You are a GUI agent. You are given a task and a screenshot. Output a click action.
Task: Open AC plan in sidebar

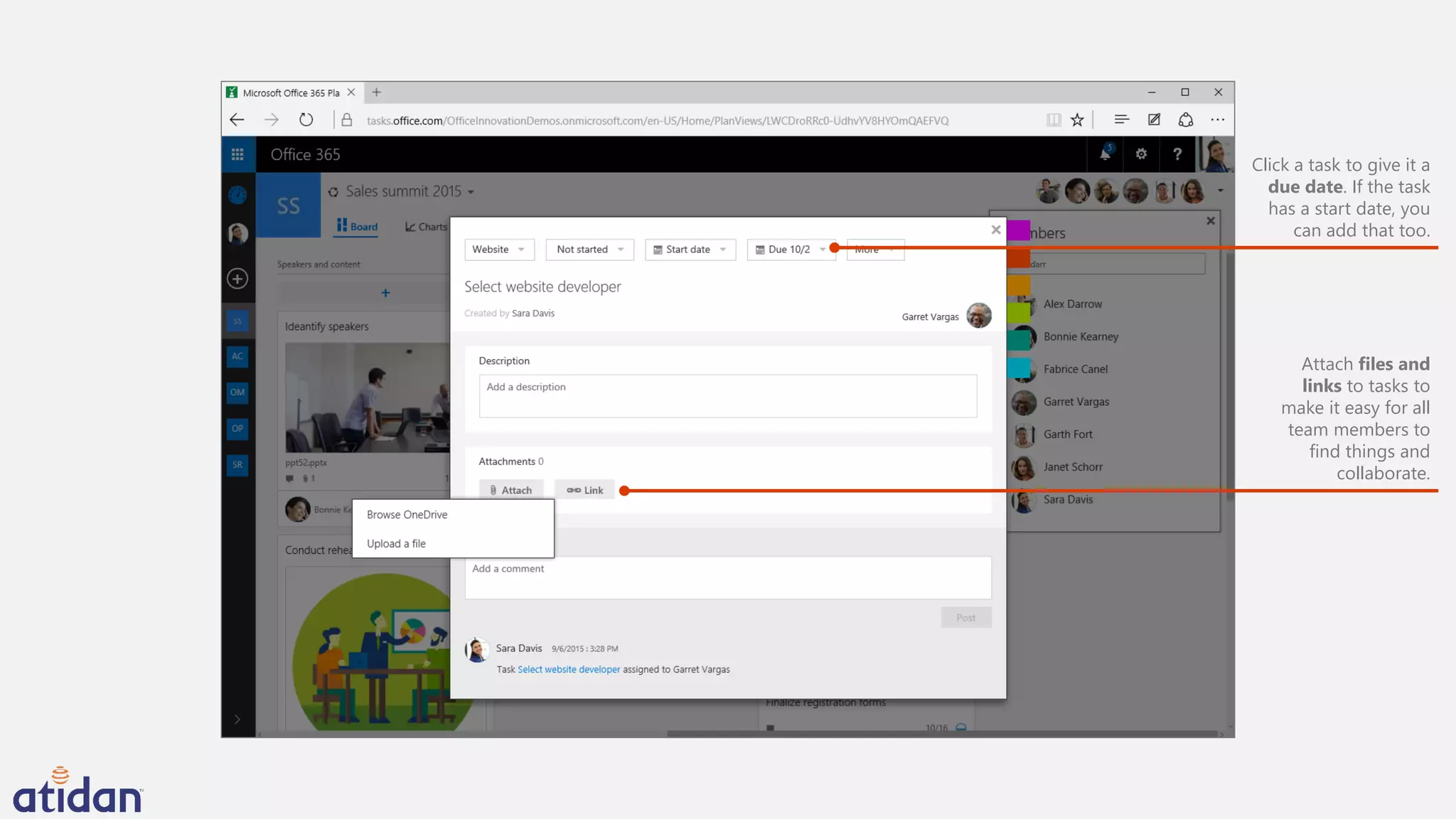pyautogui.click(x=237, y=356)
